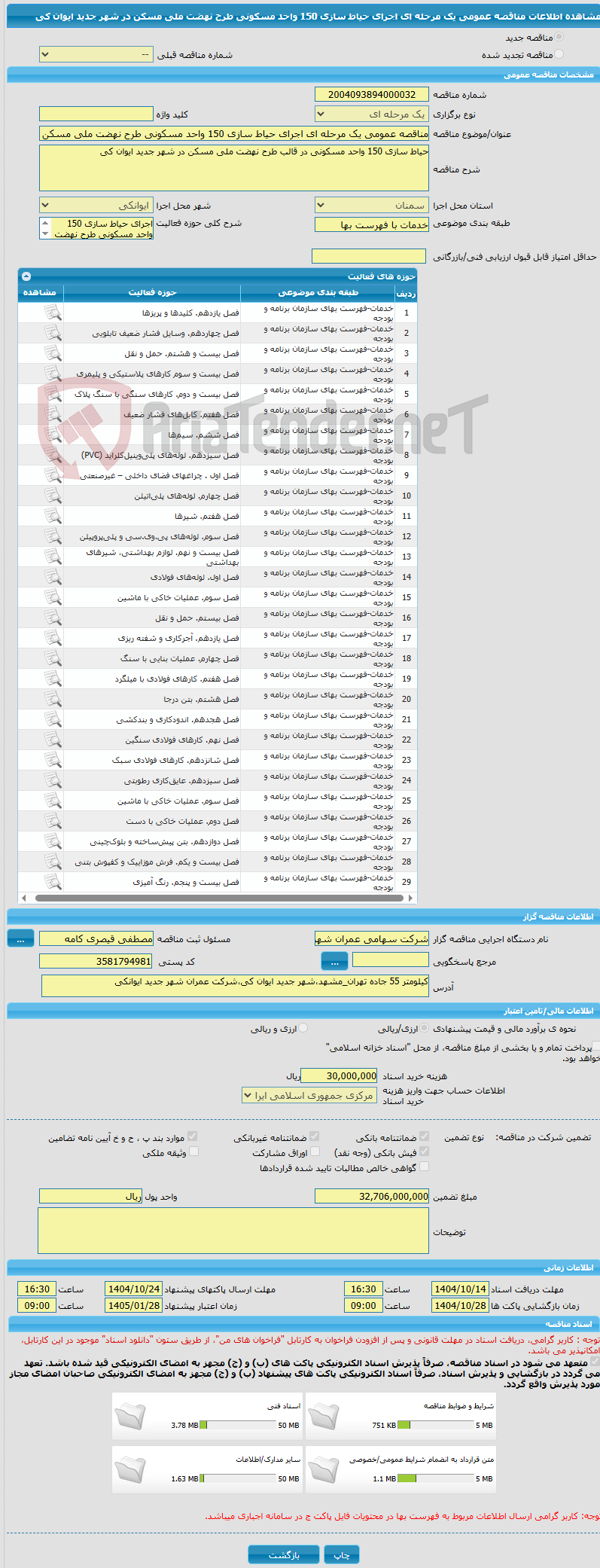Toggle اوراق مشارکت checkbox
The image size is (600, 1568).
315,1152
